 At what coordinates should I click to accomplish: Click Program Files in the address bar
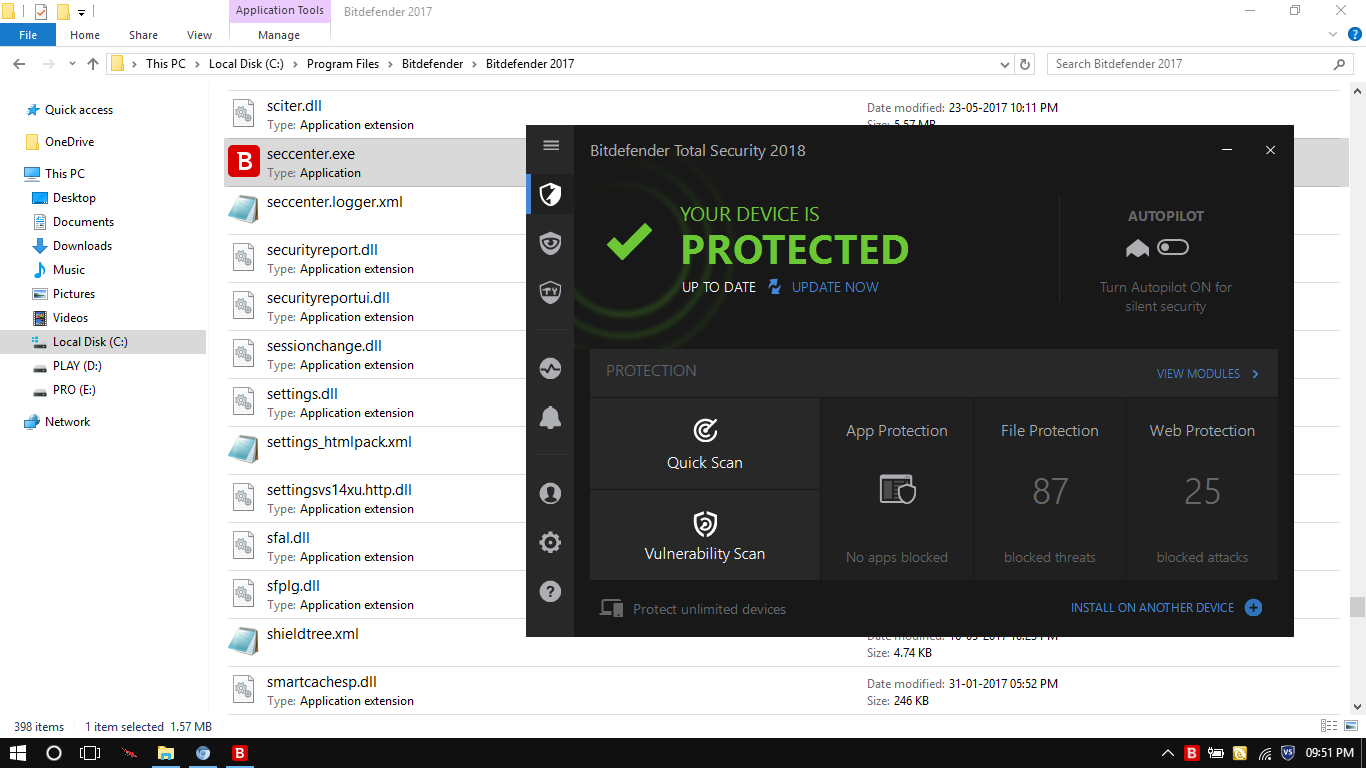click(x=343, y=64)
